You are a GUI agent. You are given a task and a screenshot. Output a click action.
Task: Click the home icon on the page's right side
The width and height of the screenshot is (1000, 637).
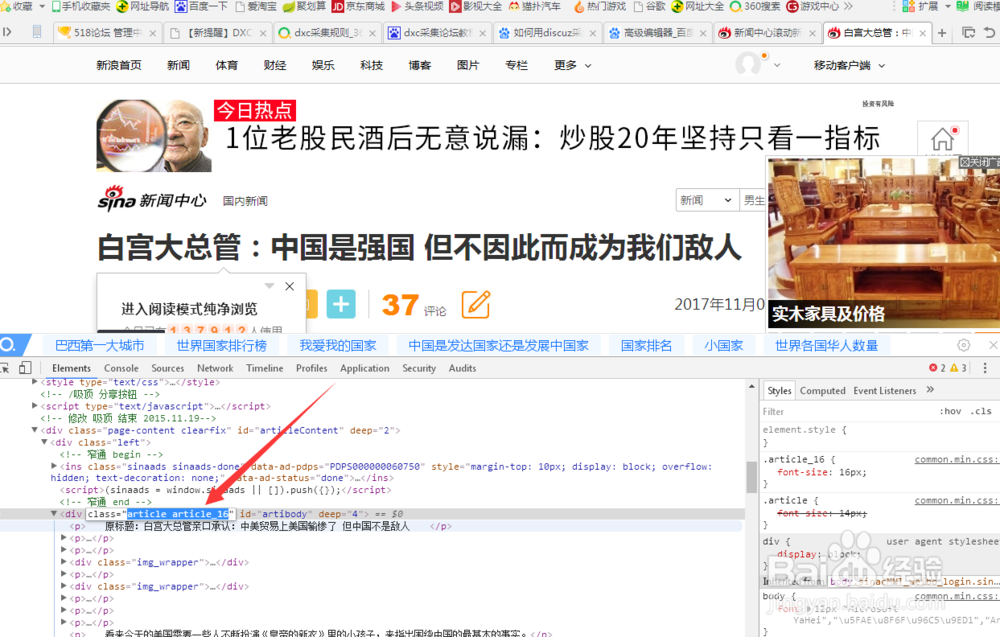[x=942, y=138]
